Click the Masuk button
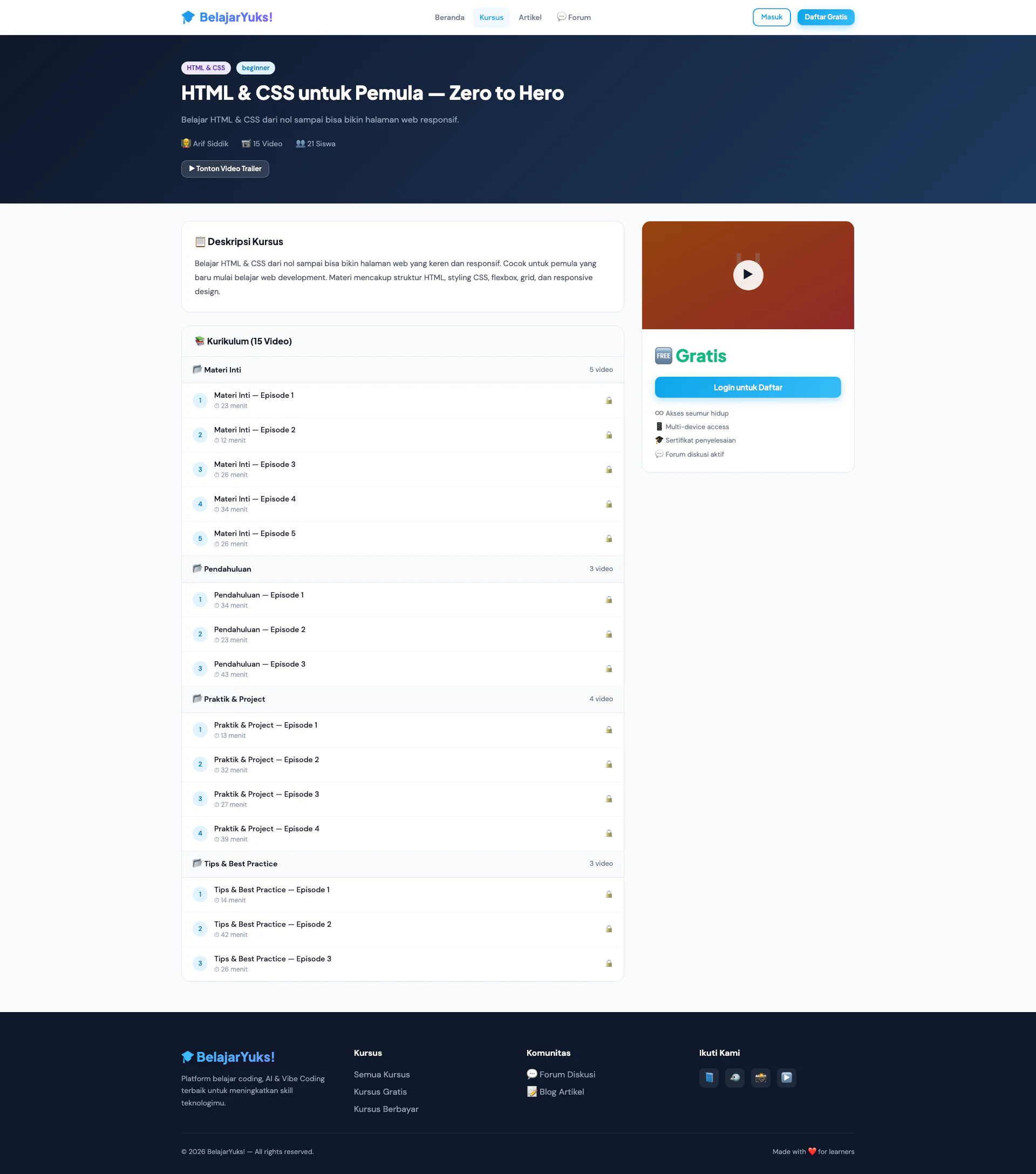The image size is (1036, 1174). click(771, 17)
